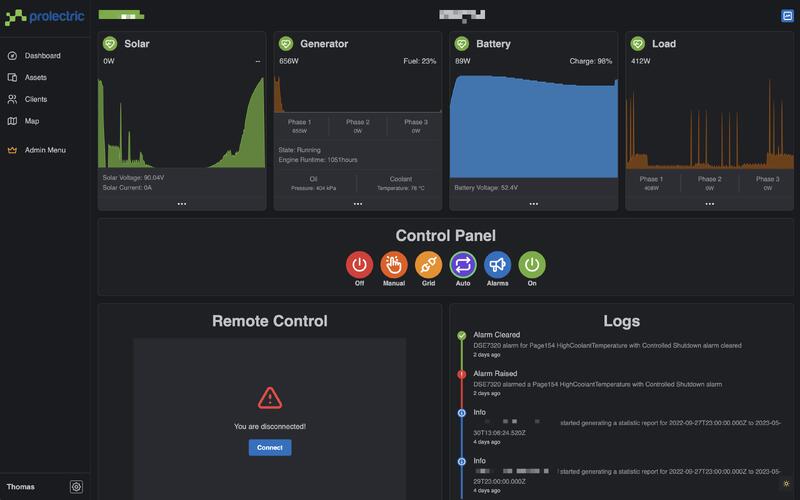800x500 pixels.
Task: Click the Map sidebar icon
Action: pos(13,121)
